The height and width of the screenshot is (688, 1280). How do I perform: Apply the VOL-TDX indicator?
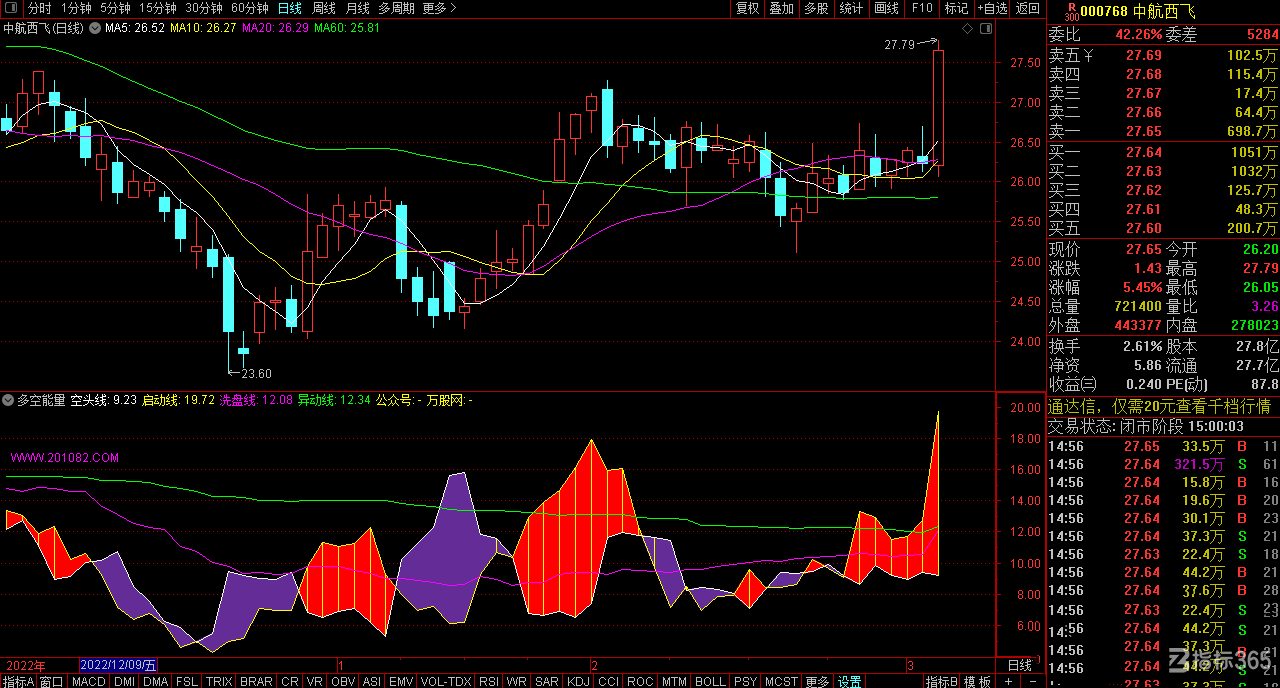[x=446, y=681]
